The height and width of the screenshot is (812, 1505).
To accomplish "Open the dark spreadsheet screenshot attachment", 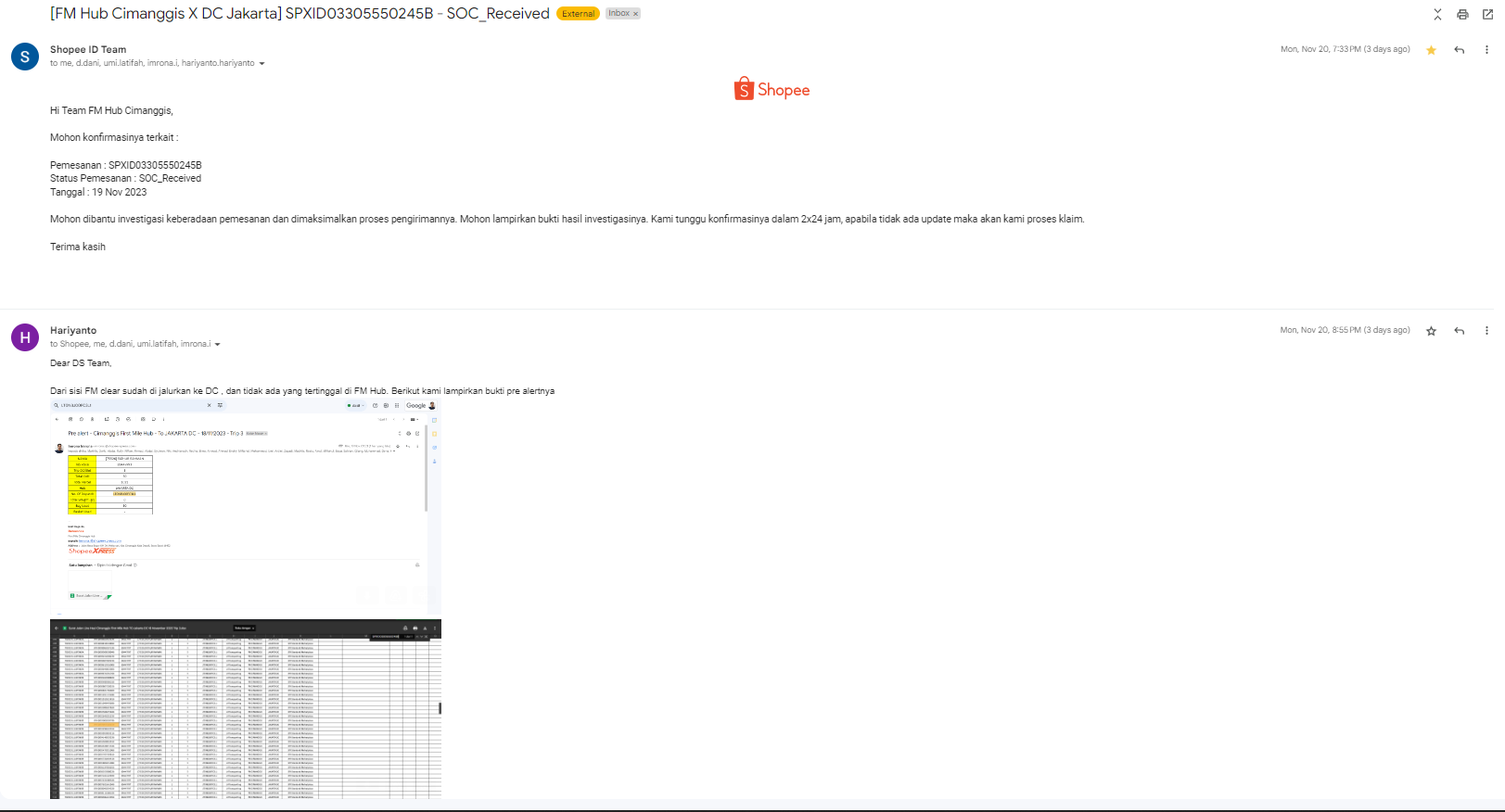I will [246, 709].
